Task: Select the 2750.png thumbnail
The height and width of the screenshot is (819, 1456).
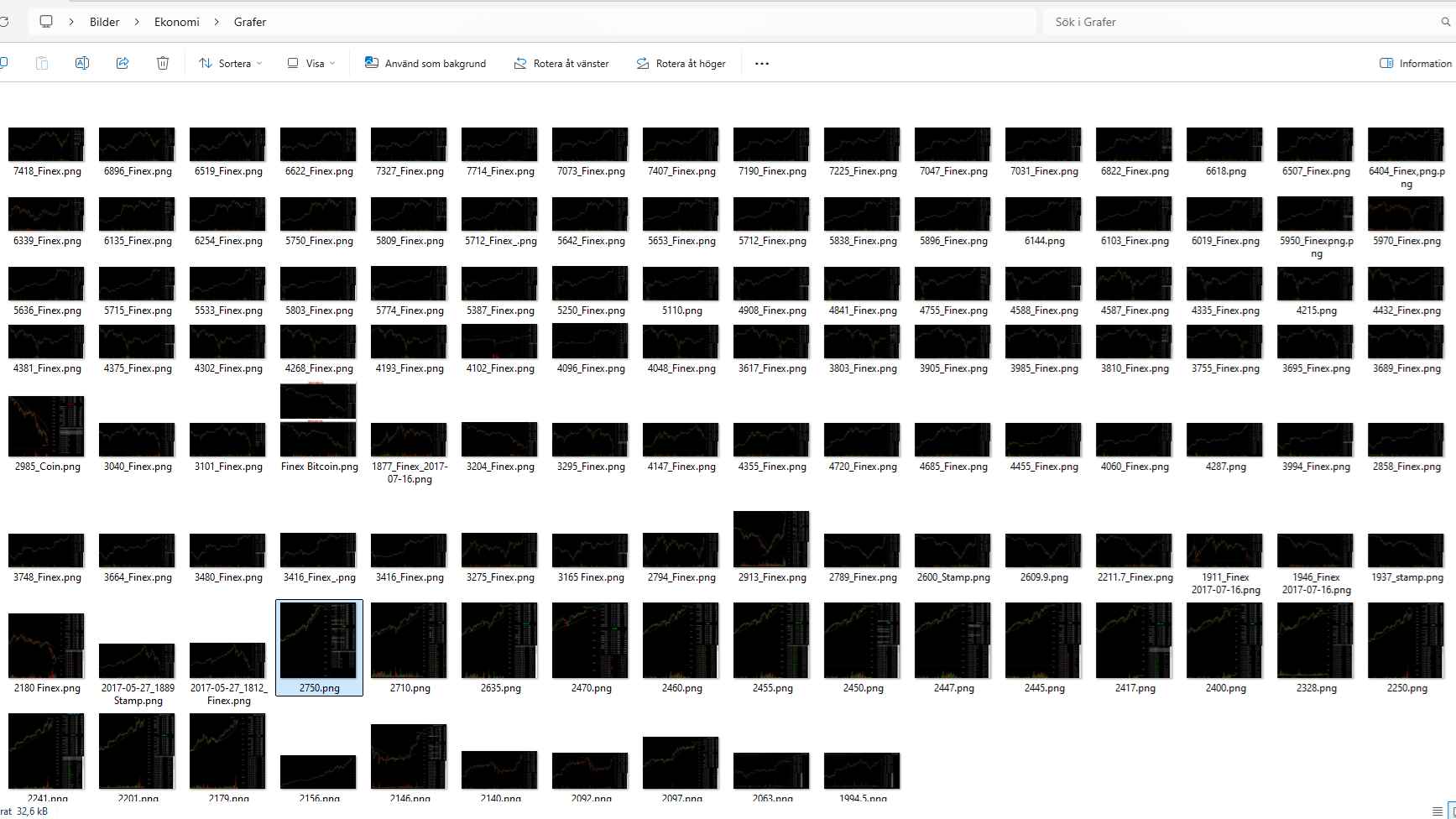Action: pyautogui.click(x=319, y=640)
